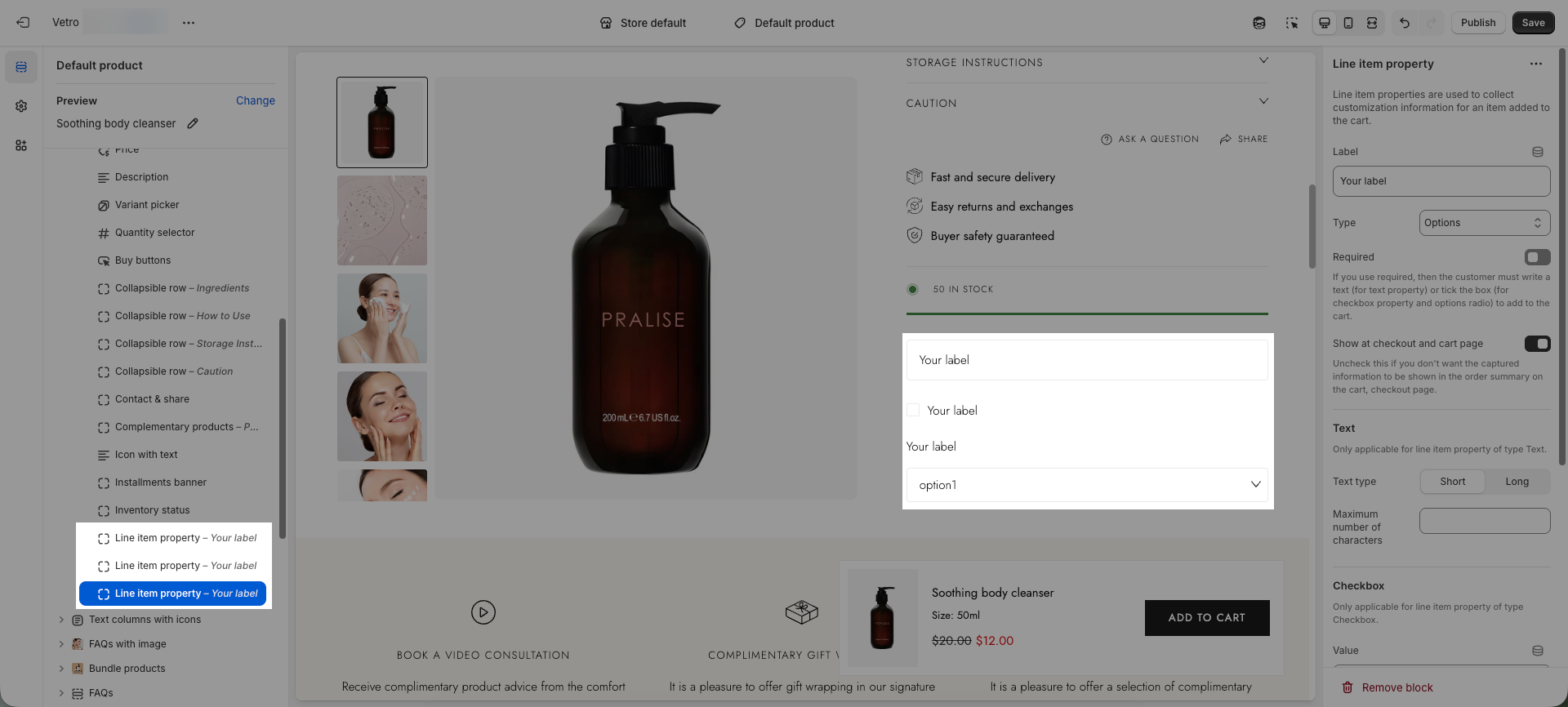The image size is (1568, 707).
Task: Open the Type Options dropdown
Action: coord(1484,223)
